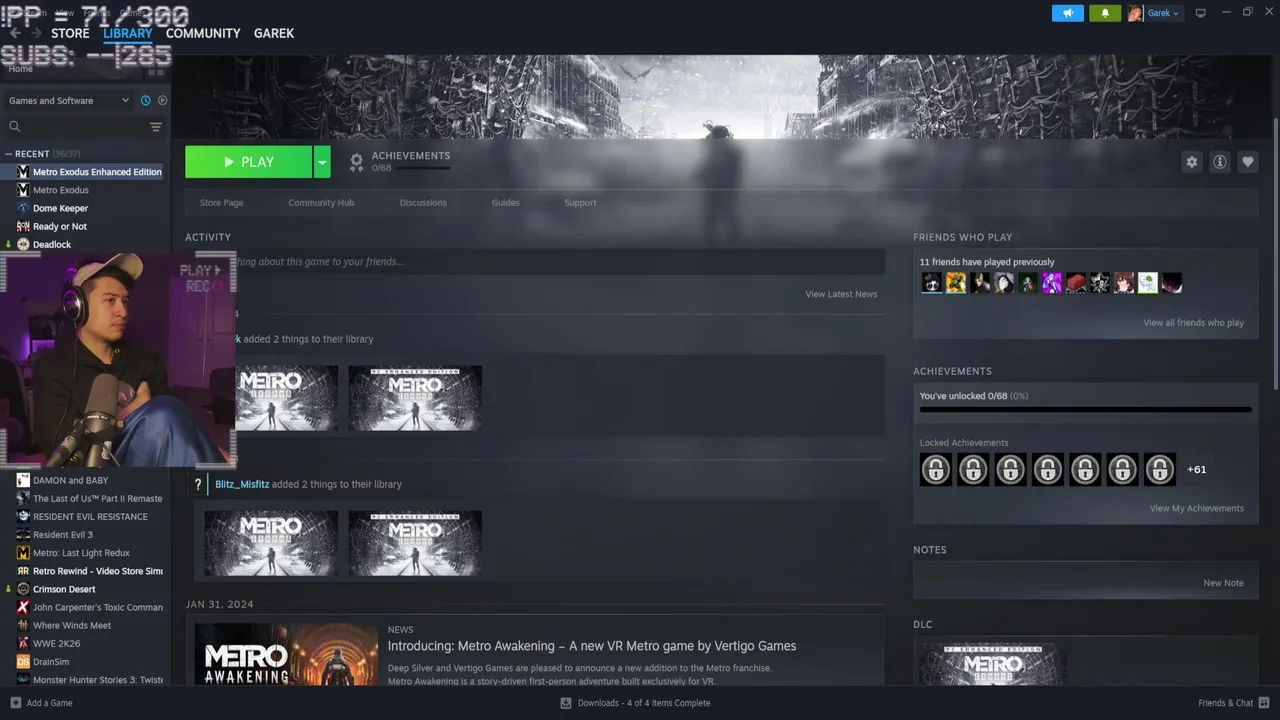This screenshot has width=1280, height=720.
Task: Select RESIDENT EVIL RESISTANCE in sidebar
Action: click(x=90, y=516)
